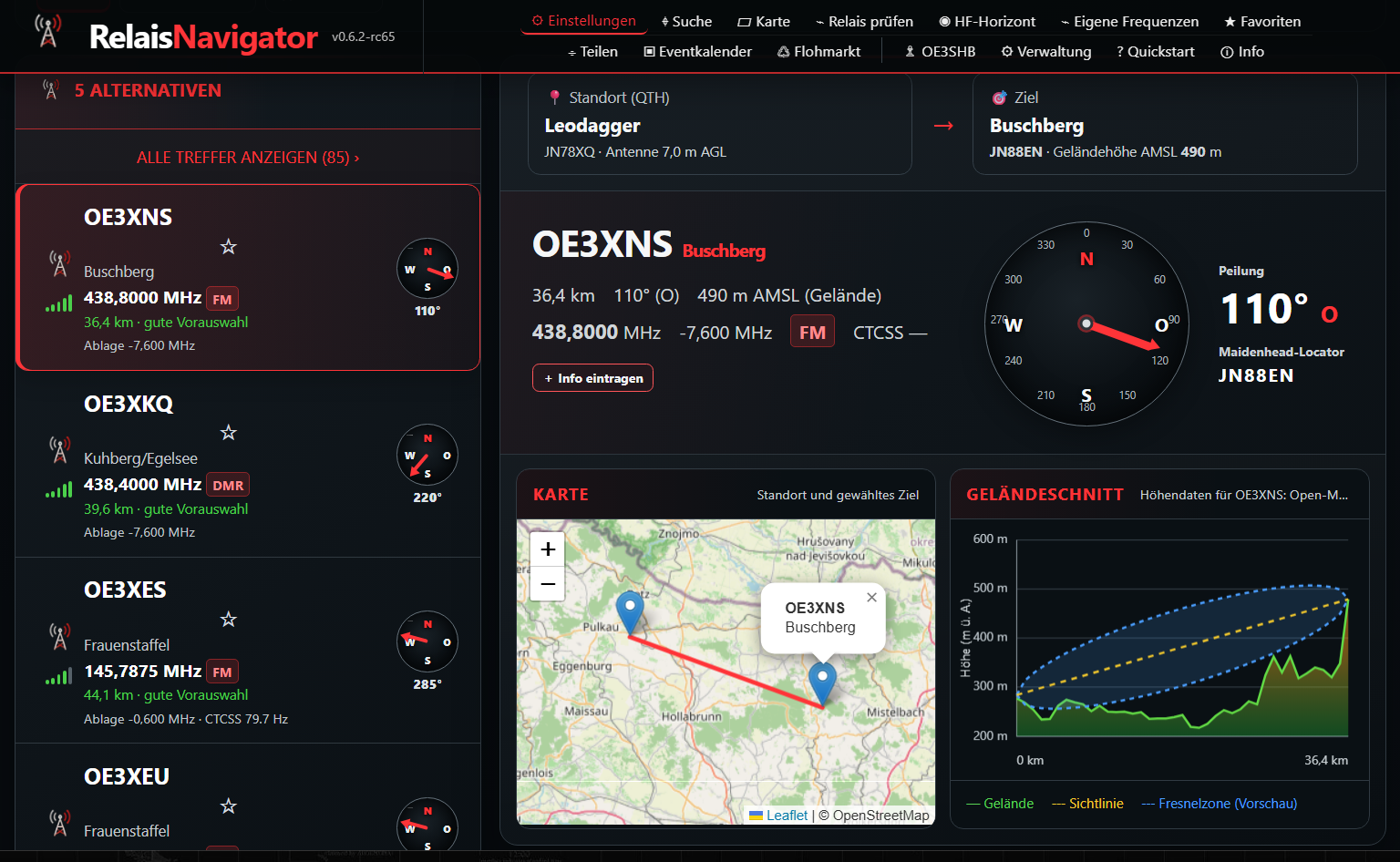Click the signal bars icon for OE3XES
This screenshot has height=862, width=1400.
tap(59, 676)
